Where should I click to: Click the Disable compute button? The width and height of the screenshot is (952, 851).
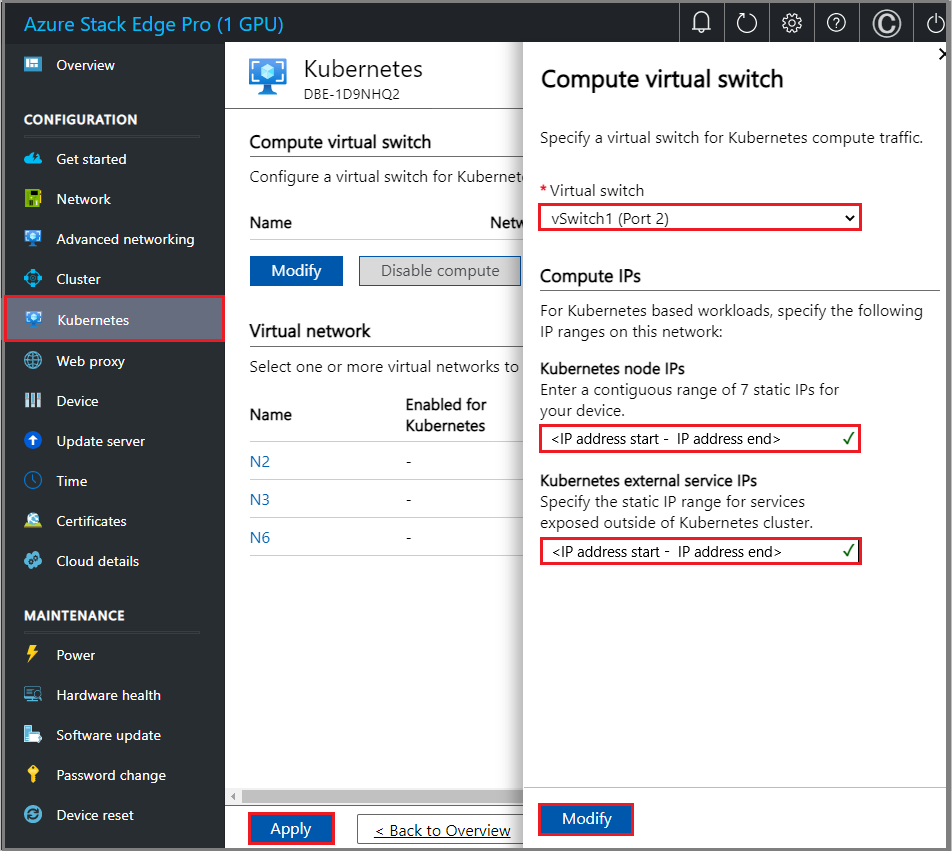point(440,271)
